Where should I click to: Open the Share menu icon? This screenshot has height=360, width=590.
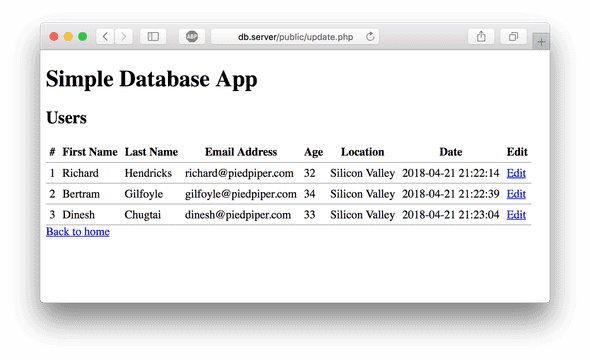[481, 36]
